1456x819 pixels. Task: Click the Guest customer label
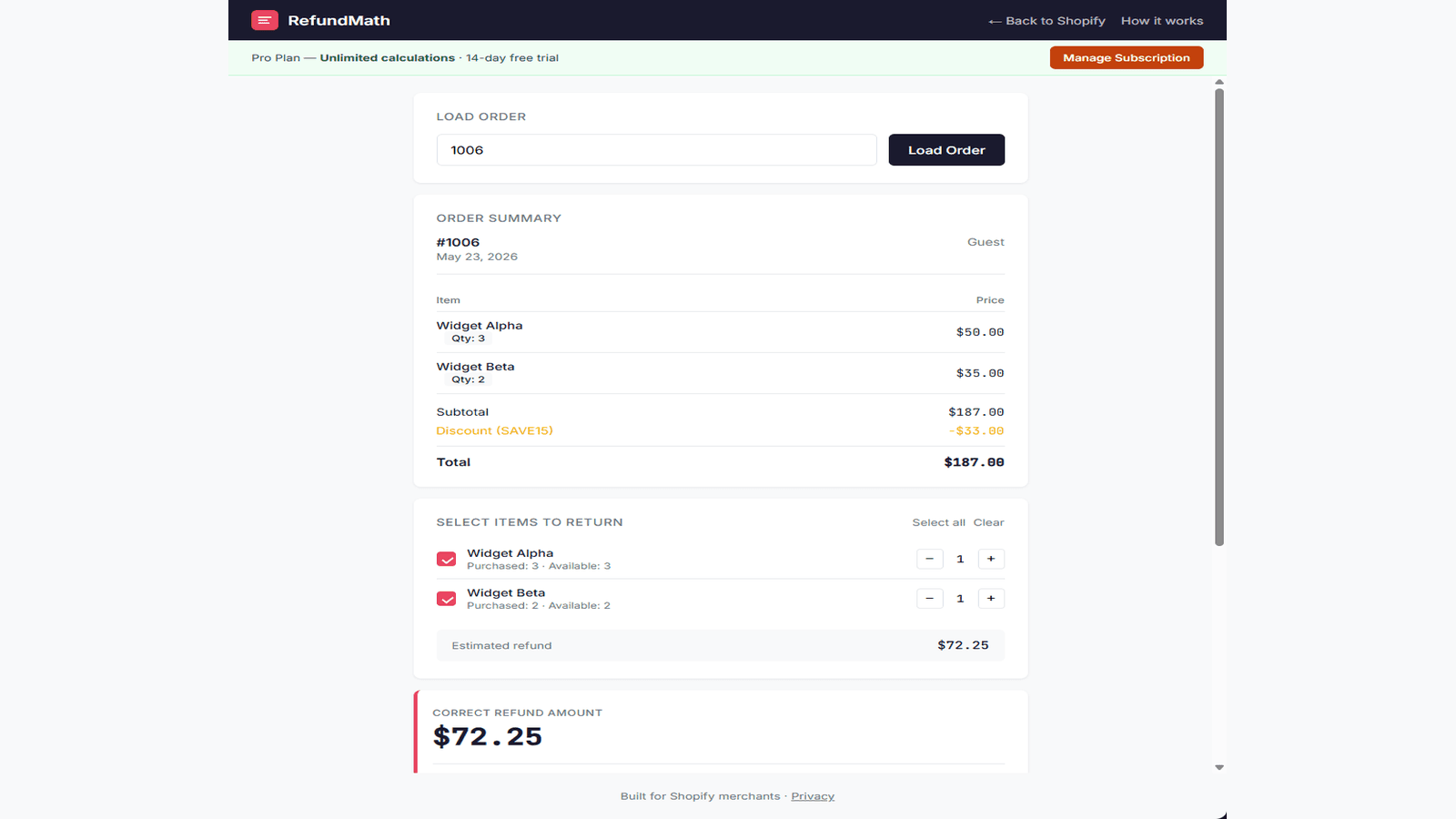pos(986,242)
